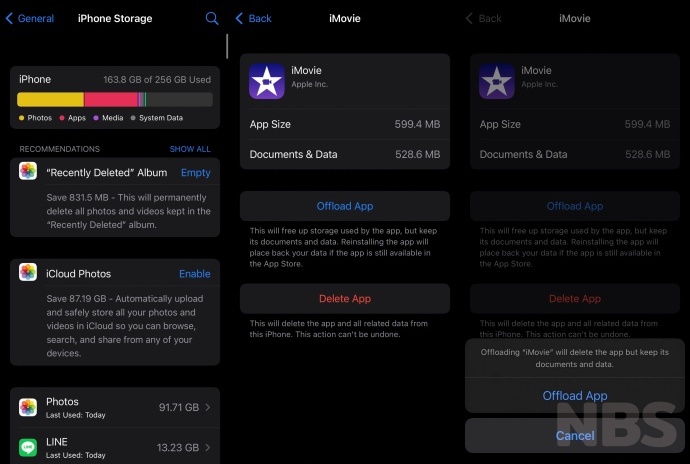Tap the dimmed Back in right iMovie screen
Screen dimensions: 690x464
(x=484, y=18)
